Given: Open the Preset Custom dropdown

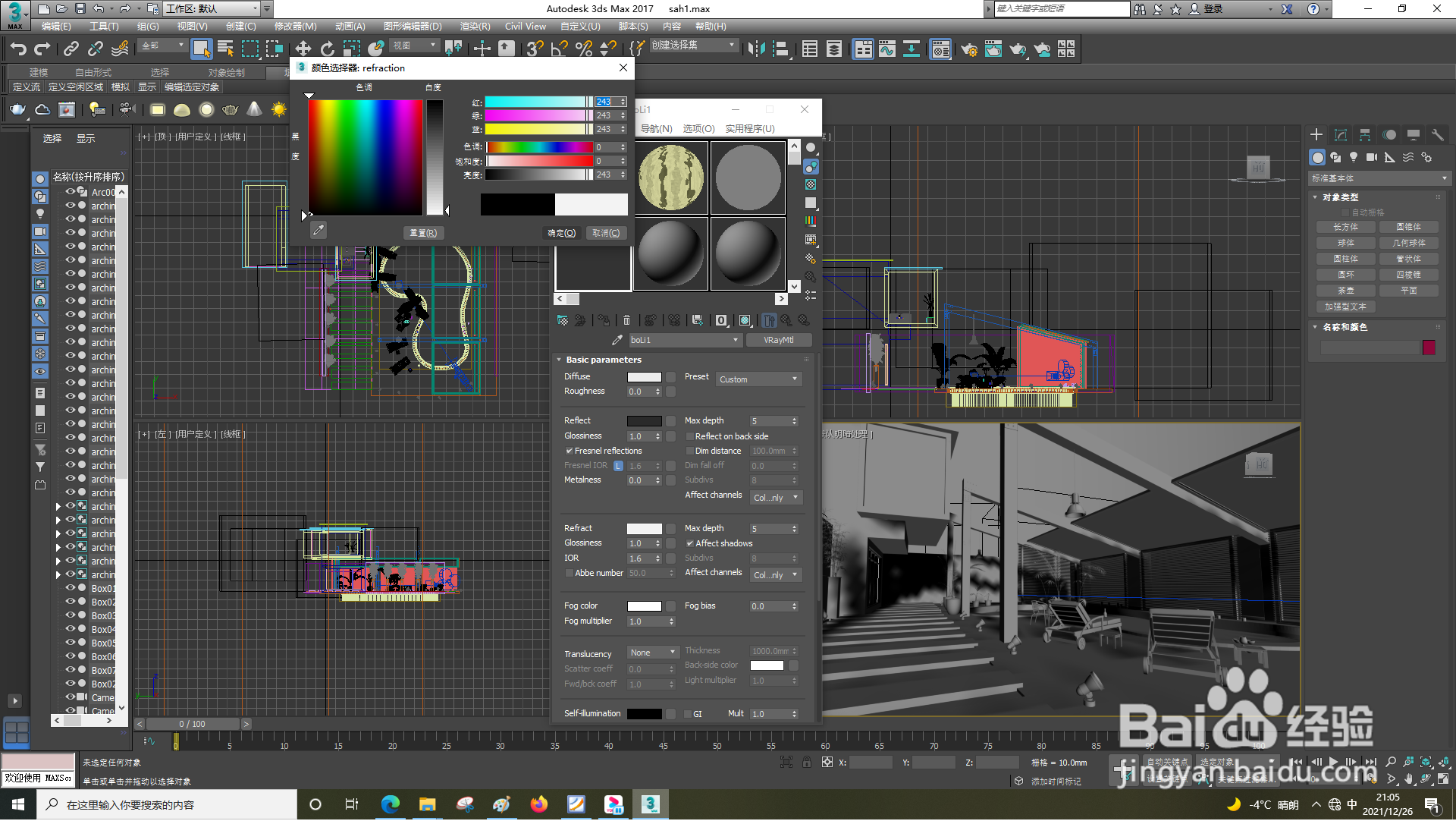Looking at the screenshot, I should 758,379.
